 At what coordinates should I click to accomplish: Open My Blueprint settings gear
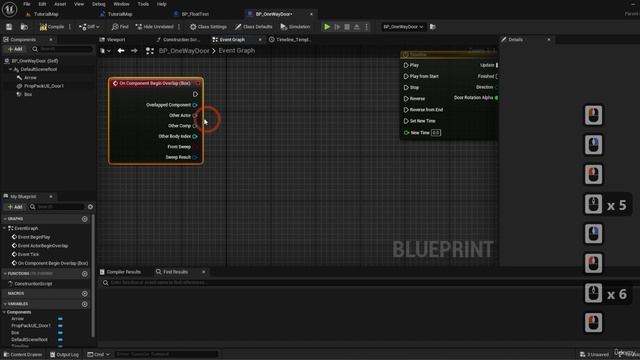tap(90, 207)
